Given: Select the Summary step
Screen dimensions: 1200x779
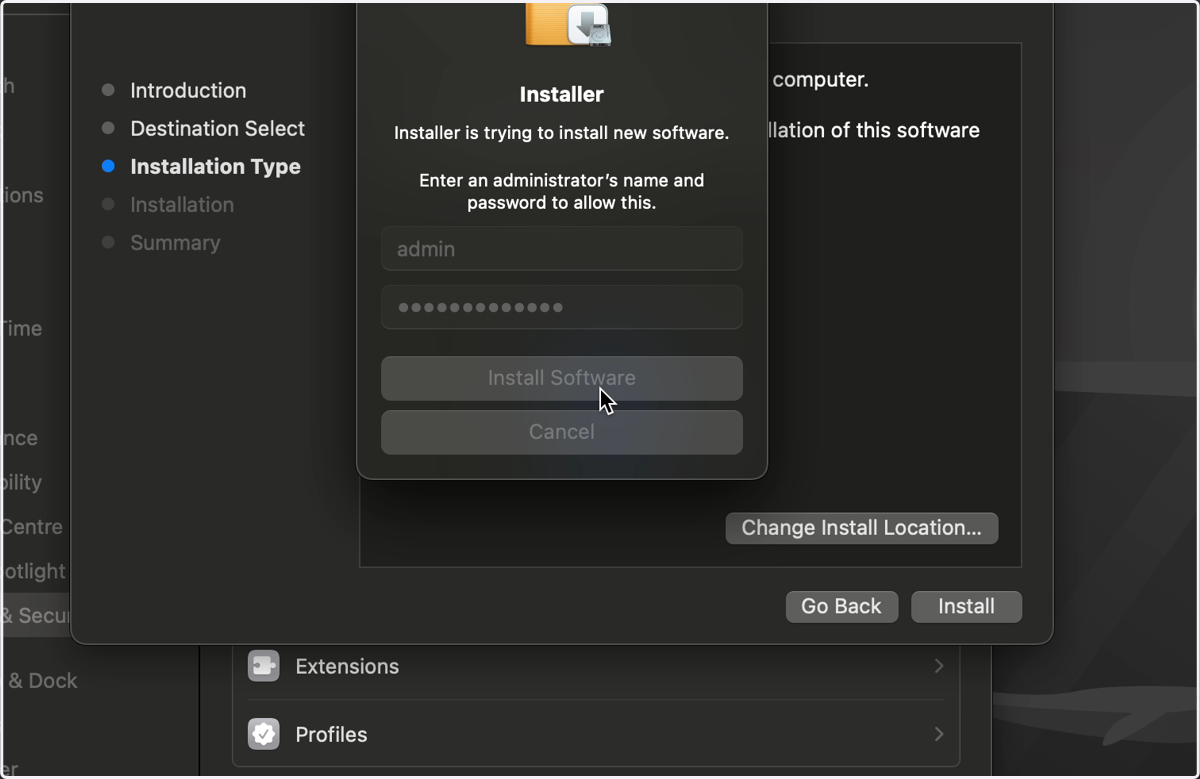Looking at the screenshot, I should (x=175, y=242).
